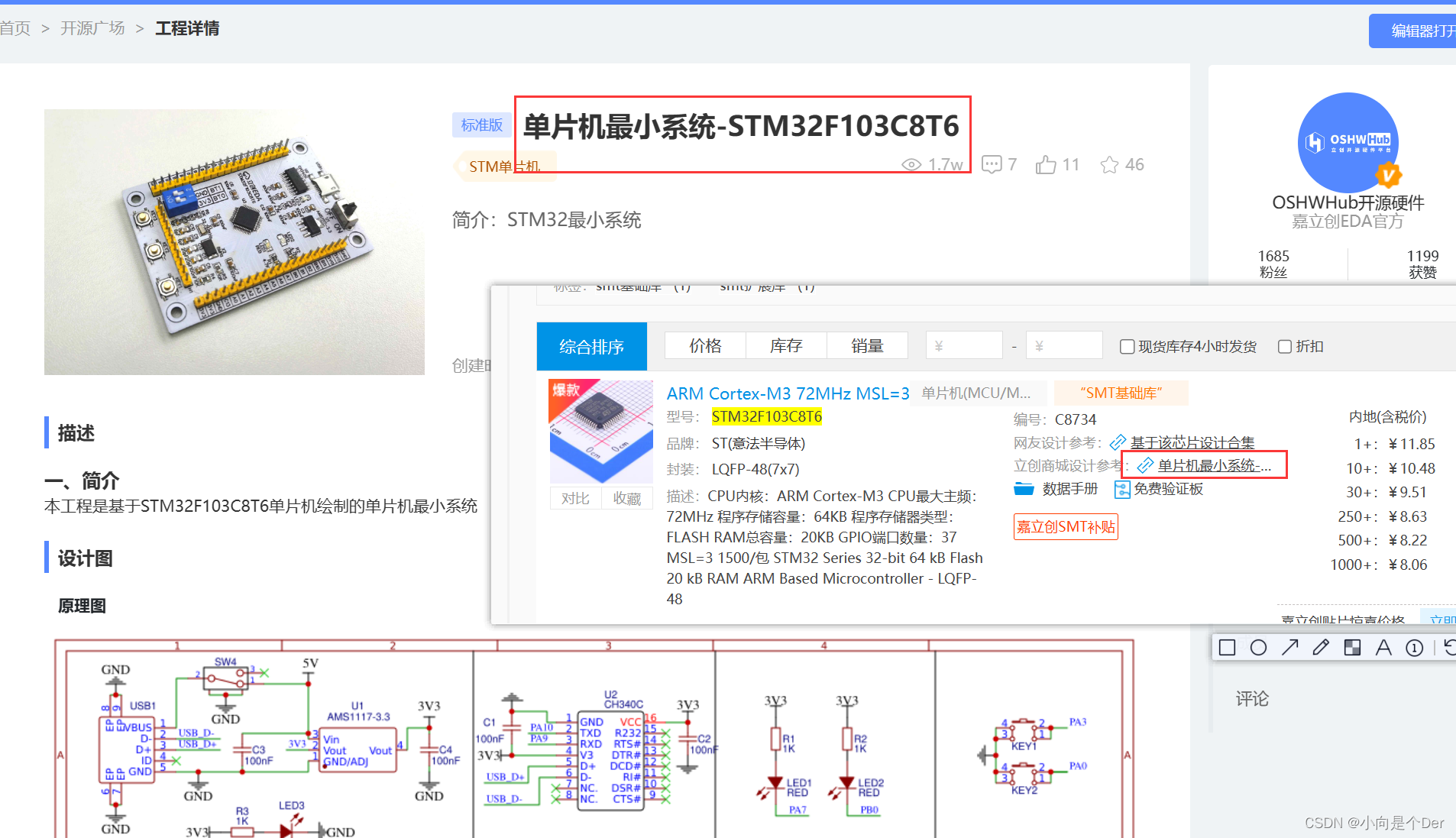Image resolution: width=1456 pixels, height=838 pixels.
Task: Enable in-stock 4-hour shipping checkbox
Action: tap(1127, 347)
